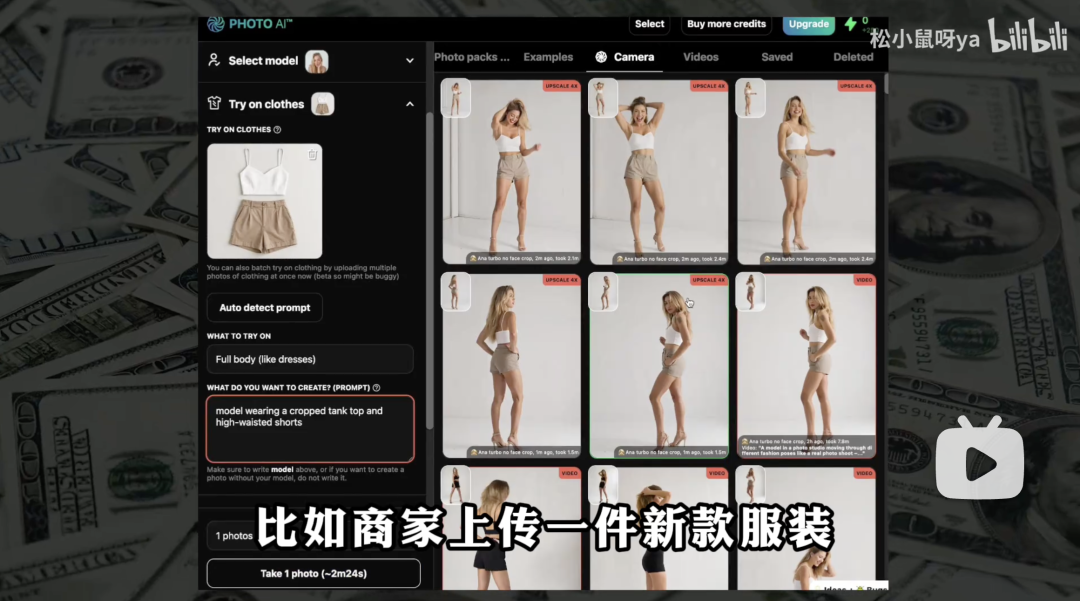Click source thumbnail on first top-row photo

click(x=456, y=98)
